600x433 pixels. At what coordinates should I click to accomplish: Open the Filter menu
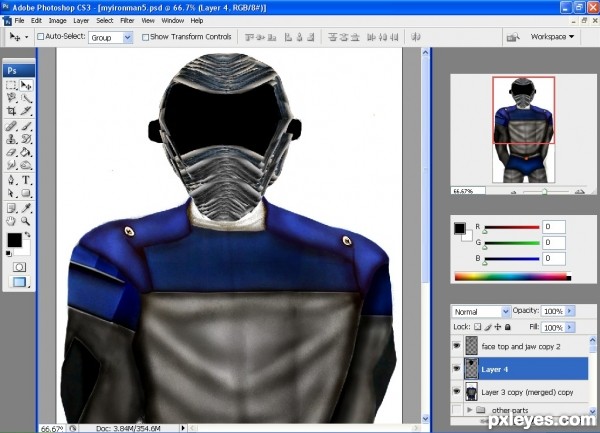point(127,21)
